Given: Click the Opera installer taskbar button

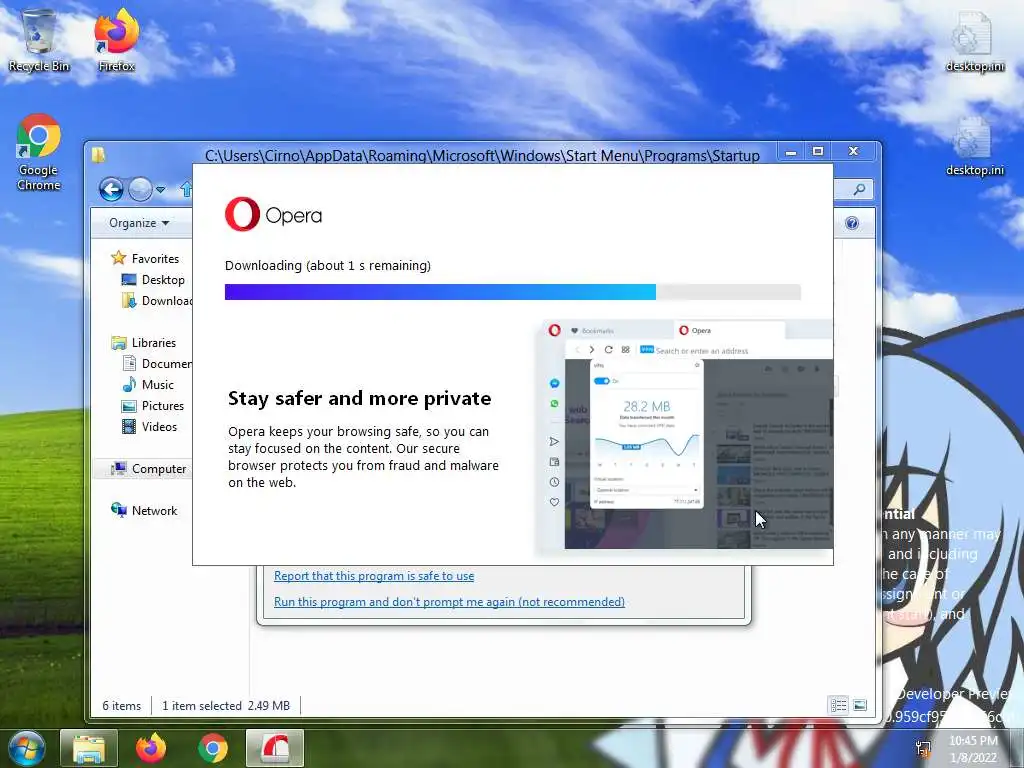Looking at the screenshot, I should pos(275,748).
